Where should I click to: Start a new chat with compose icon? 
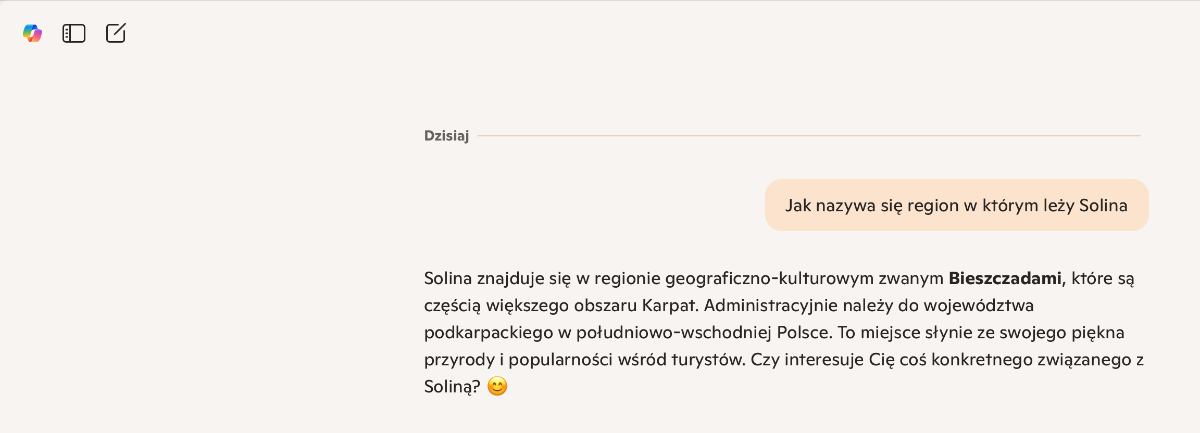116,33
